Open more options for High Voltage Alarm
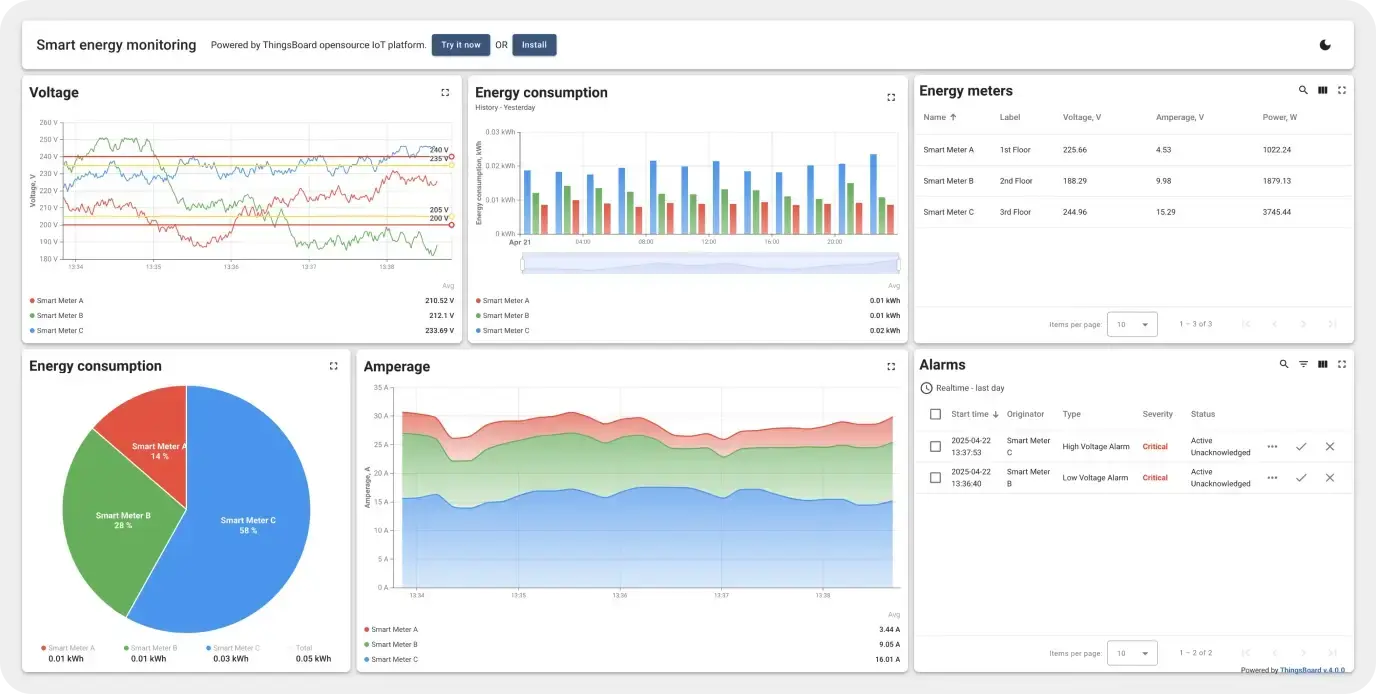Screen dimensions: 1376x694 click(1272, 447)
